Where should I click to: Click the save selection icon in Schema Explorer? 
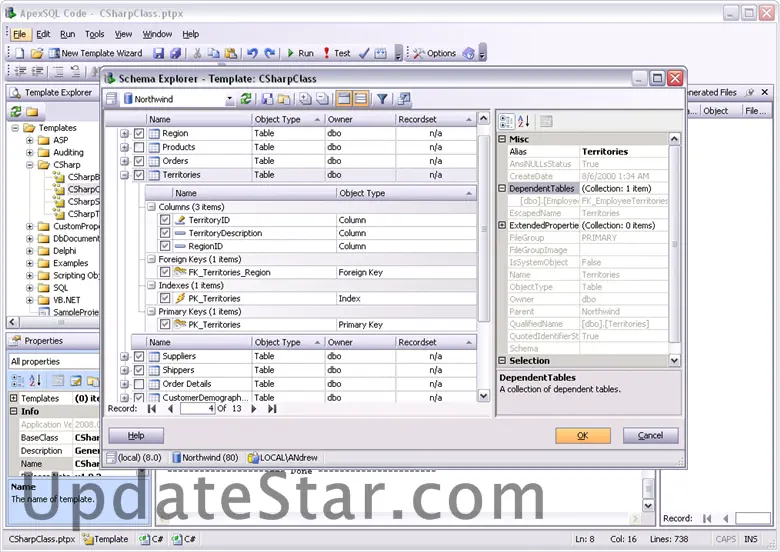pos(267,99)
